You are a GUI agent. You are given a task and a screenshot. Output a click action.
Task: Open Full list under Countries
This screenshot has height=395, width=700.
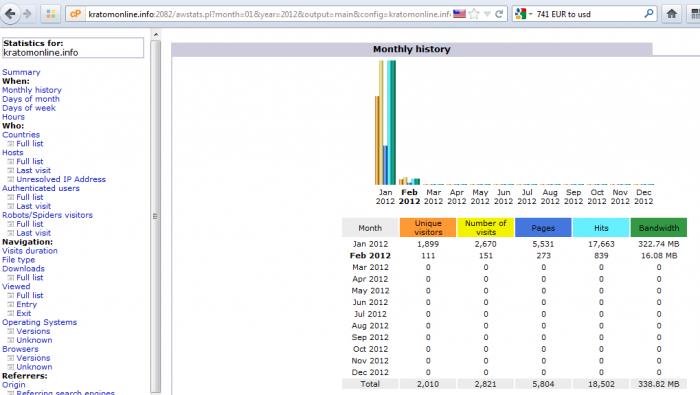point(30,143)
